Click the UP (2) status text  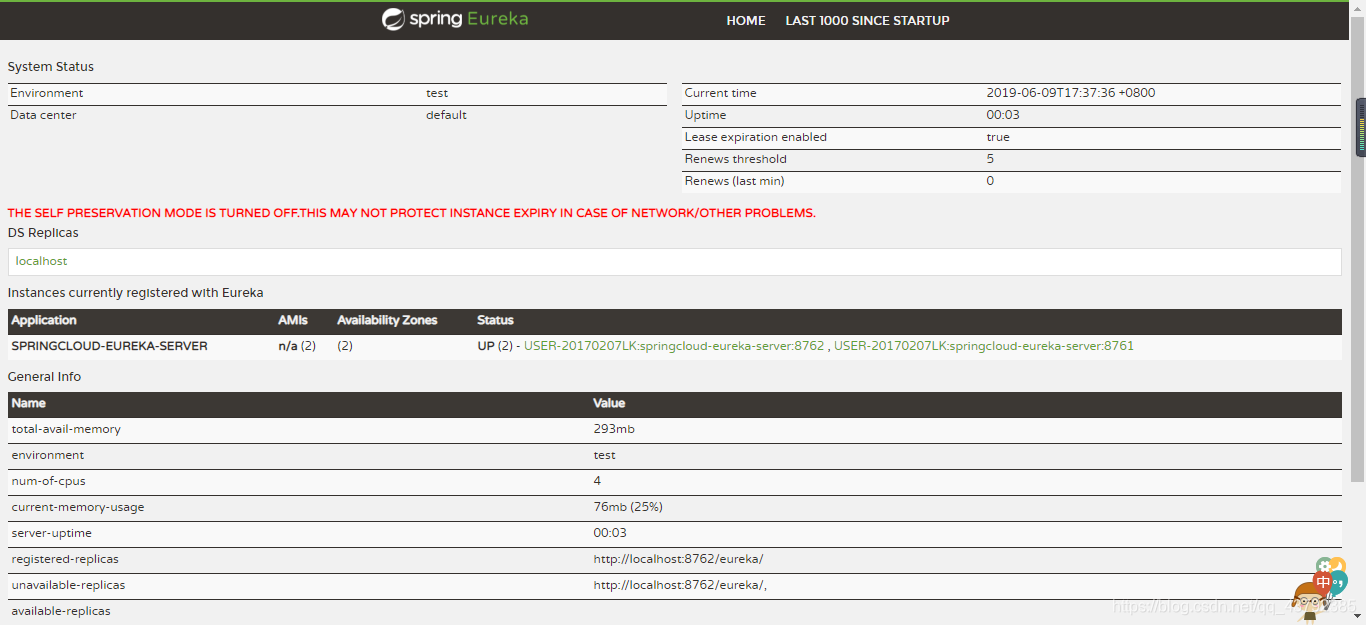(x=497, y=346)
